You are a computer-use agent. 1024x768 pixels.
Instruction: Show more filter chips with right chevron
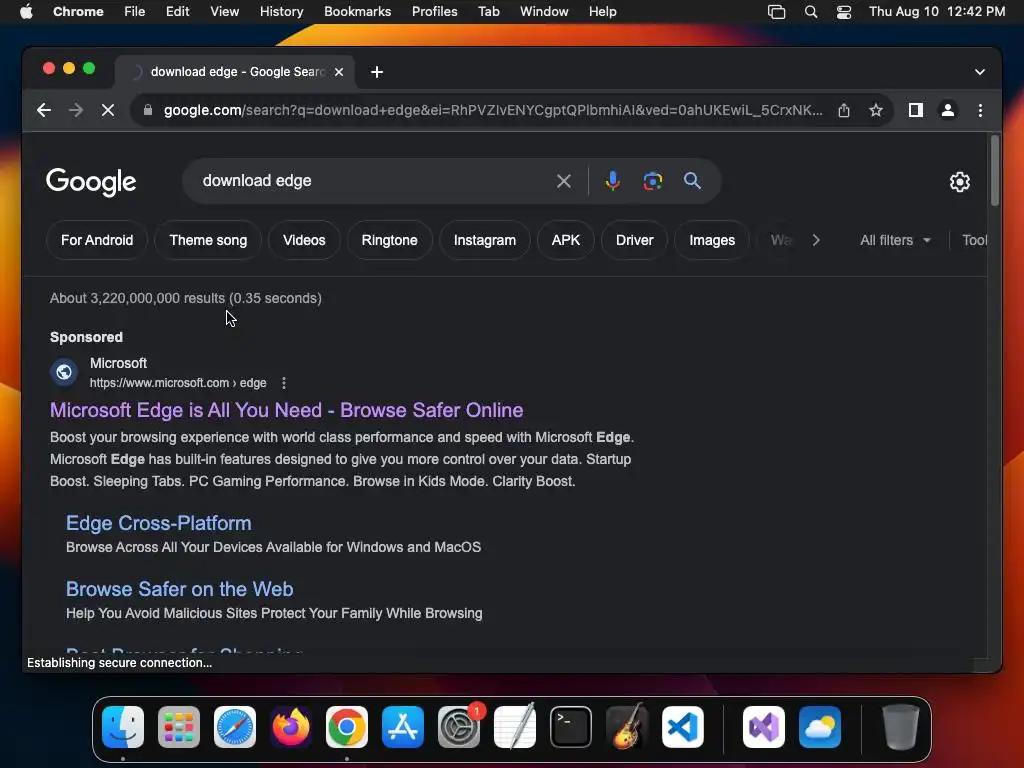tap(816, 240)
